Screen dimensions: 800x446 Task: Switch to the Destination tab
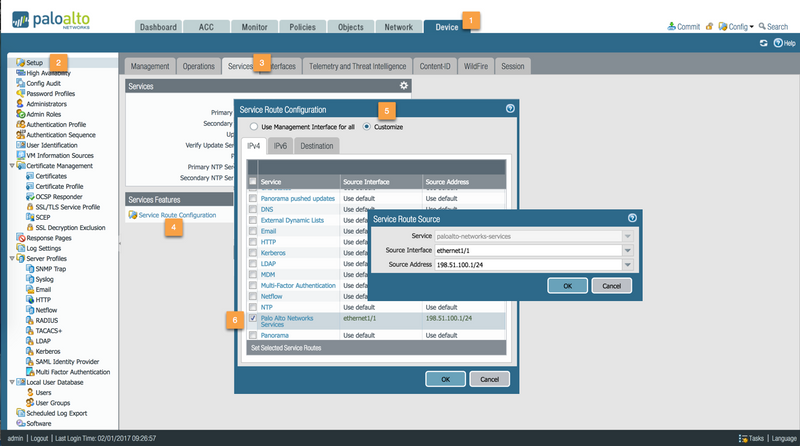316,146
